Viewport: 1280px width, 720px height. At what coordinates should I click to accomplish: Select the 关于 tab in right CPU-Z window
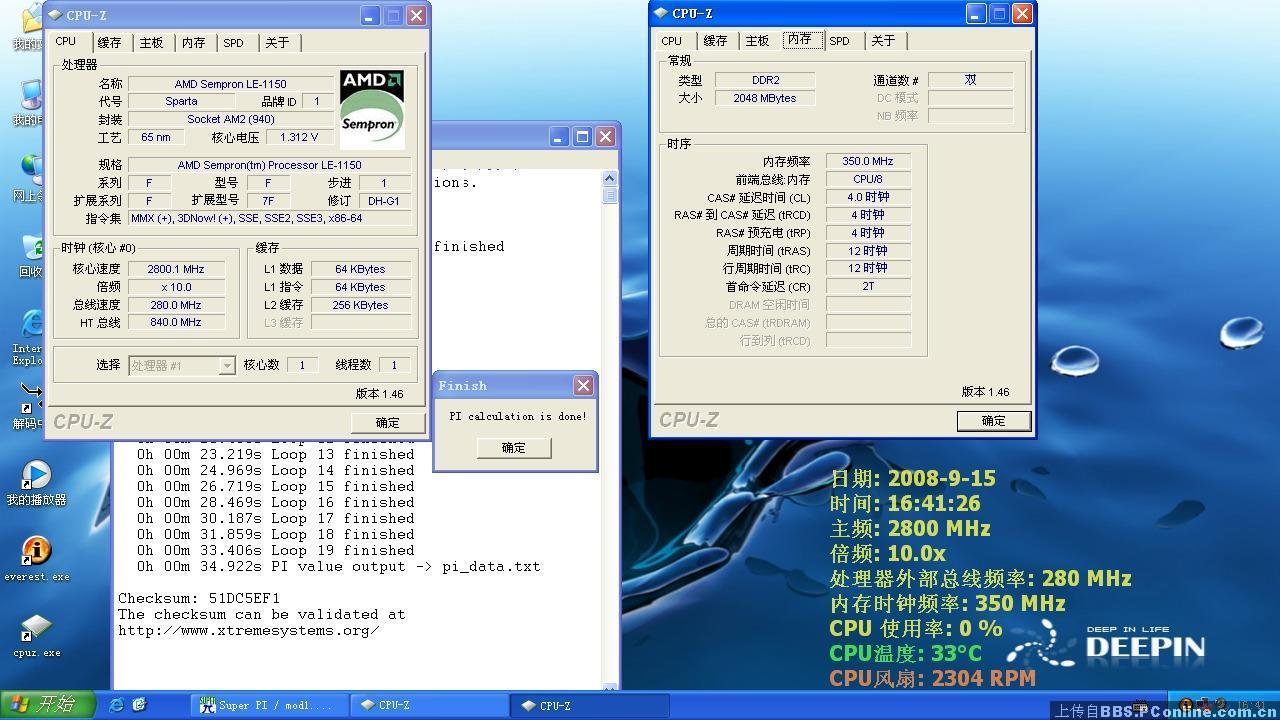coord(883,41)
